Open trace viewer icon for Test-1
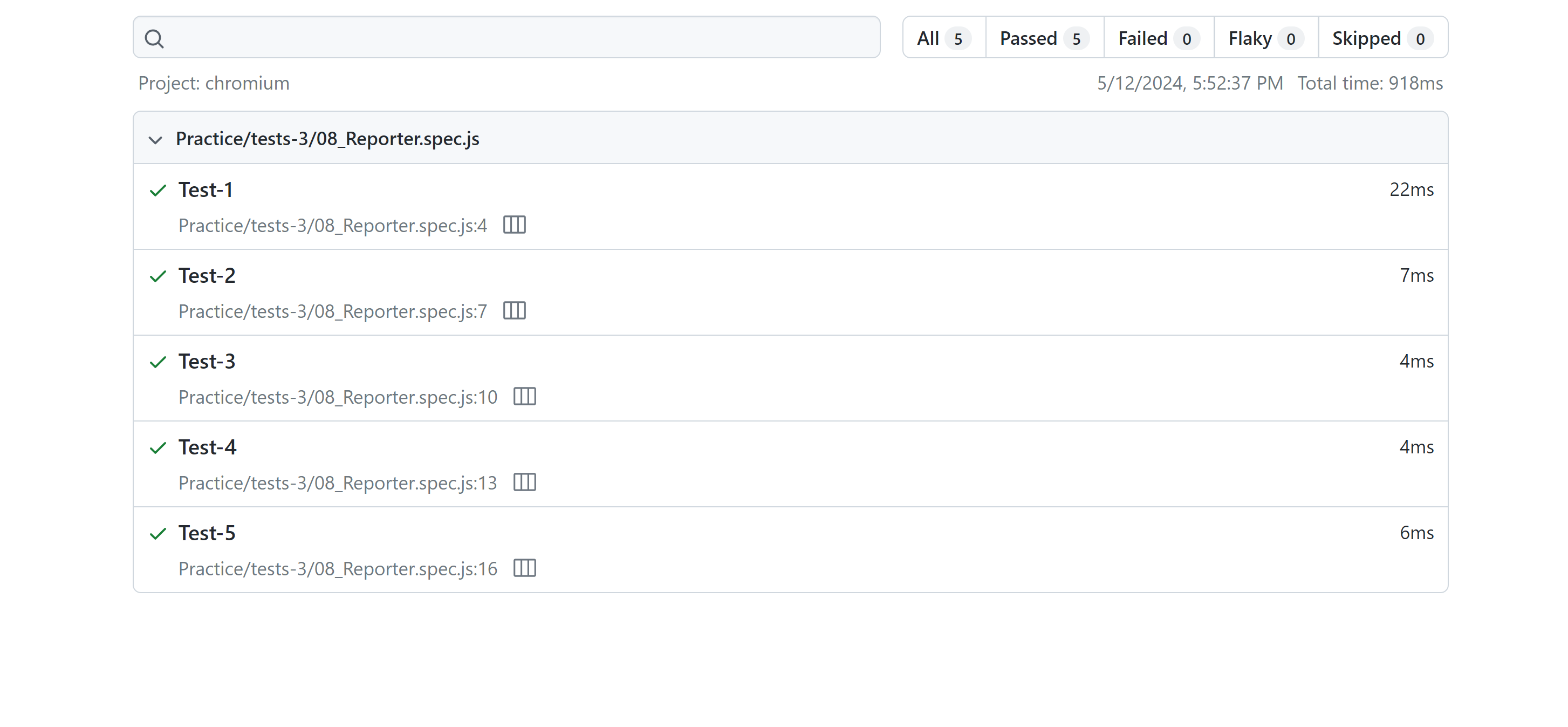This screenshot has width=1568, height=727. coord(513,225)
